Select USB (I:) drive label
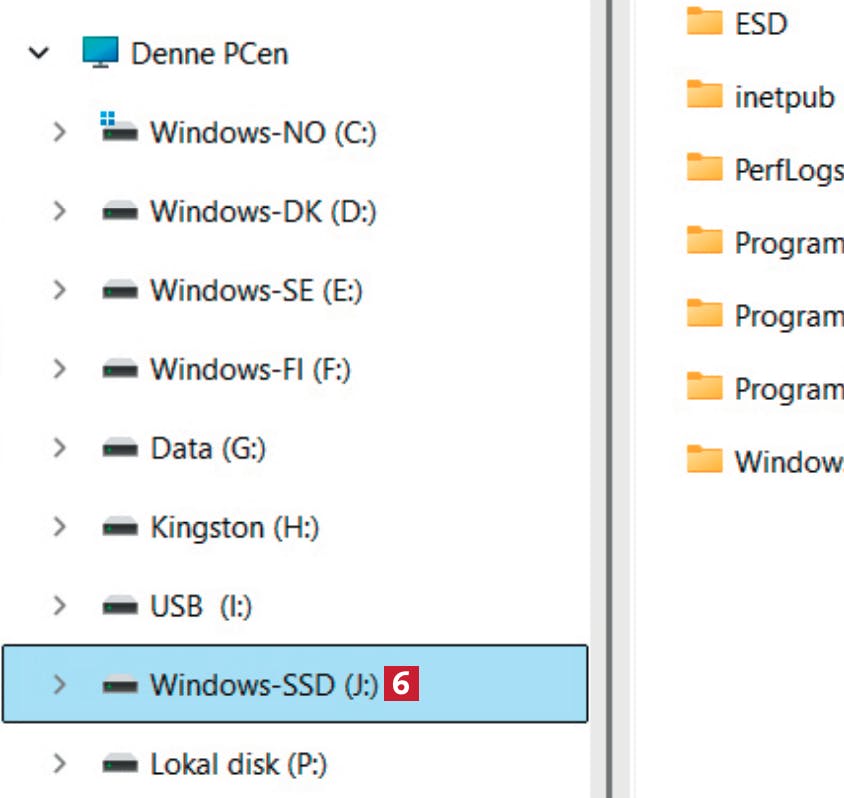Image resolution: width=844 pixels, height=798 pixels. 201,606
